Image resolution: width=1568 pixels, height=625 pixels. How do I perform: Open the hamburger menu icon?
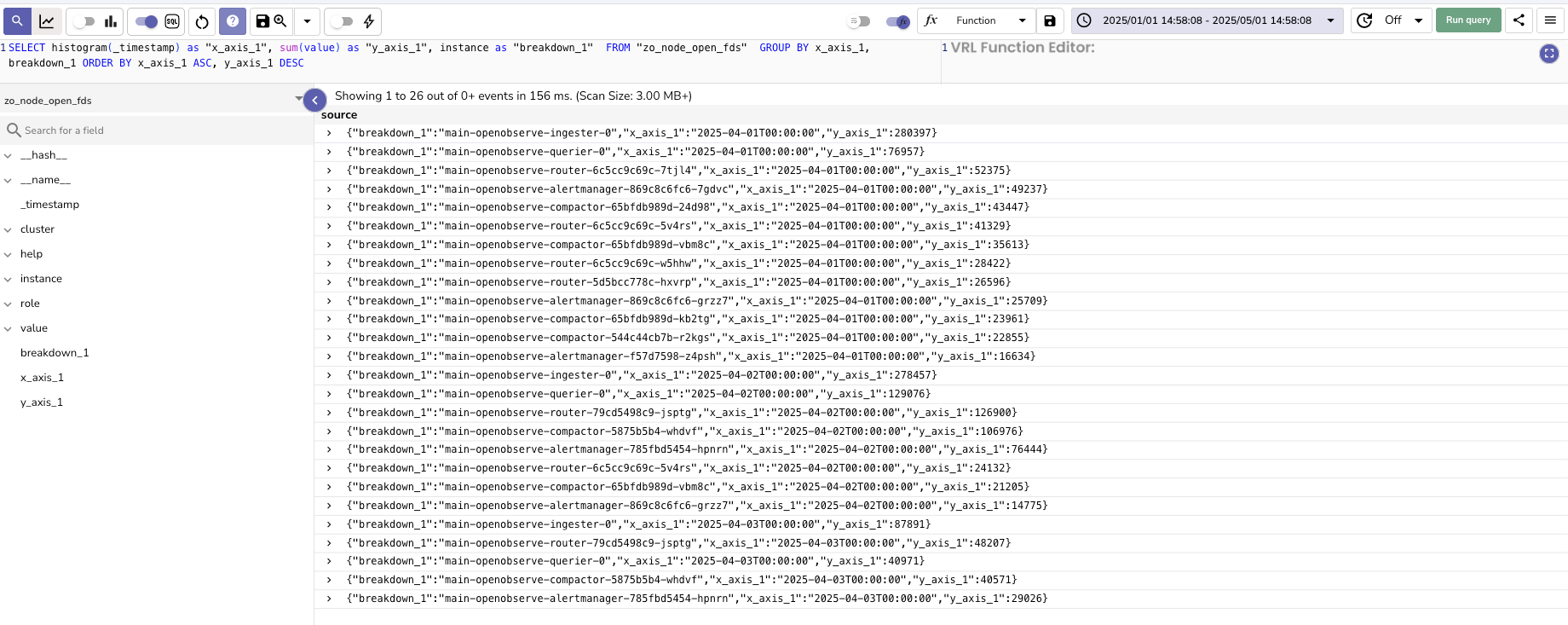(1550, 20)
